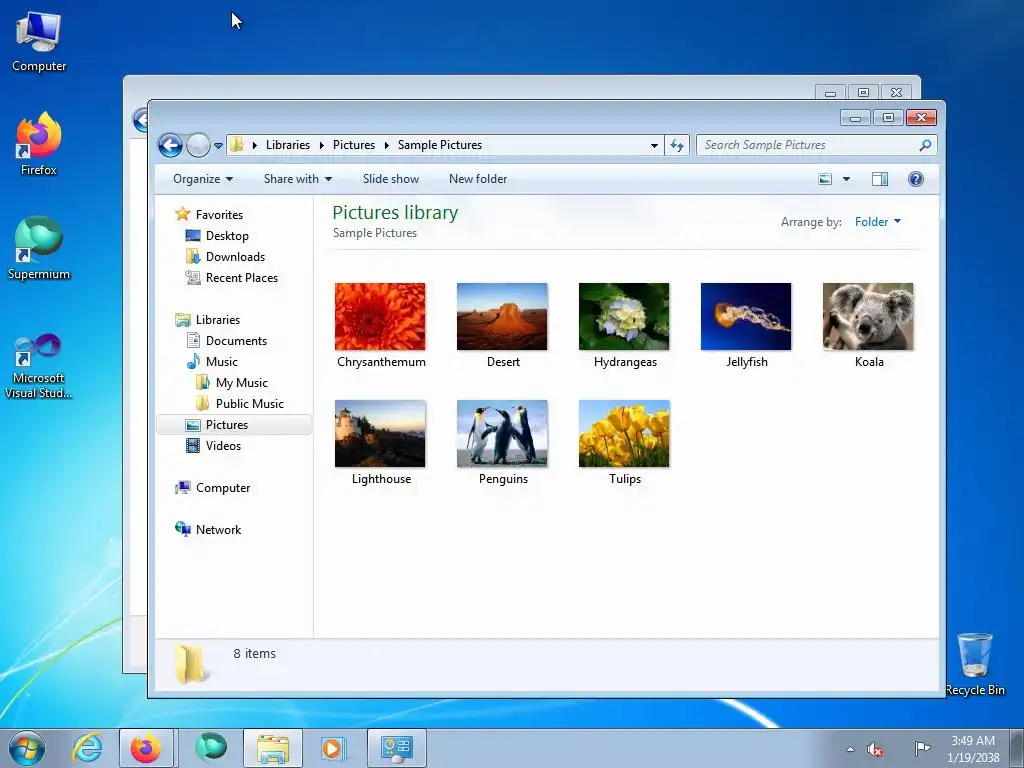Open the Documents library

pyautogui.click(x=236, y=340)
